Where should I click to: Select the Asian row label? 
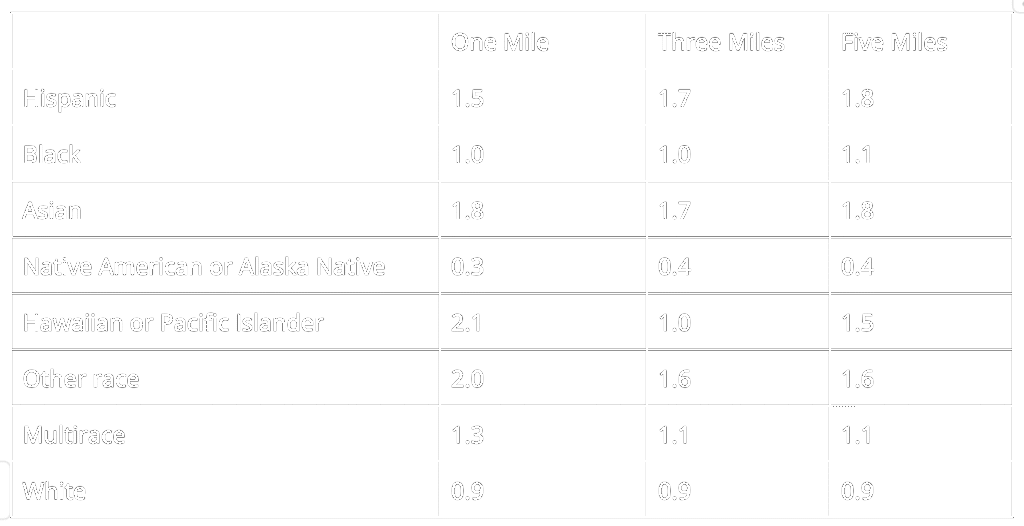coord(52,210)
